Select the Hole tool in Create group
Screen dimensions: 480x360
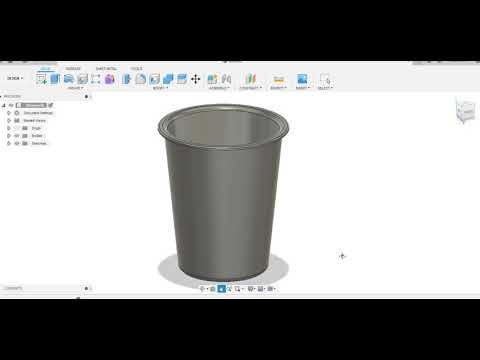click(x=82, y=79)
